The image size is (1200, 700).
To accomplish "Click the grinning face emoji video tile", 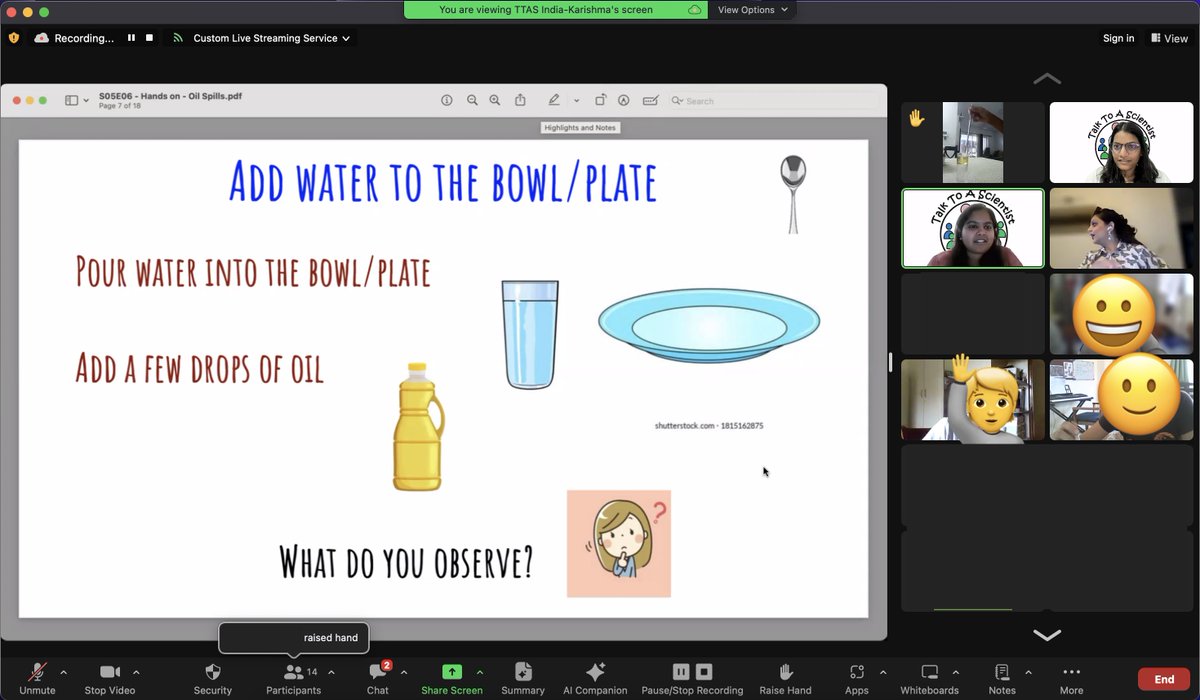I will pyautogui.click(x=1121, y=315).
